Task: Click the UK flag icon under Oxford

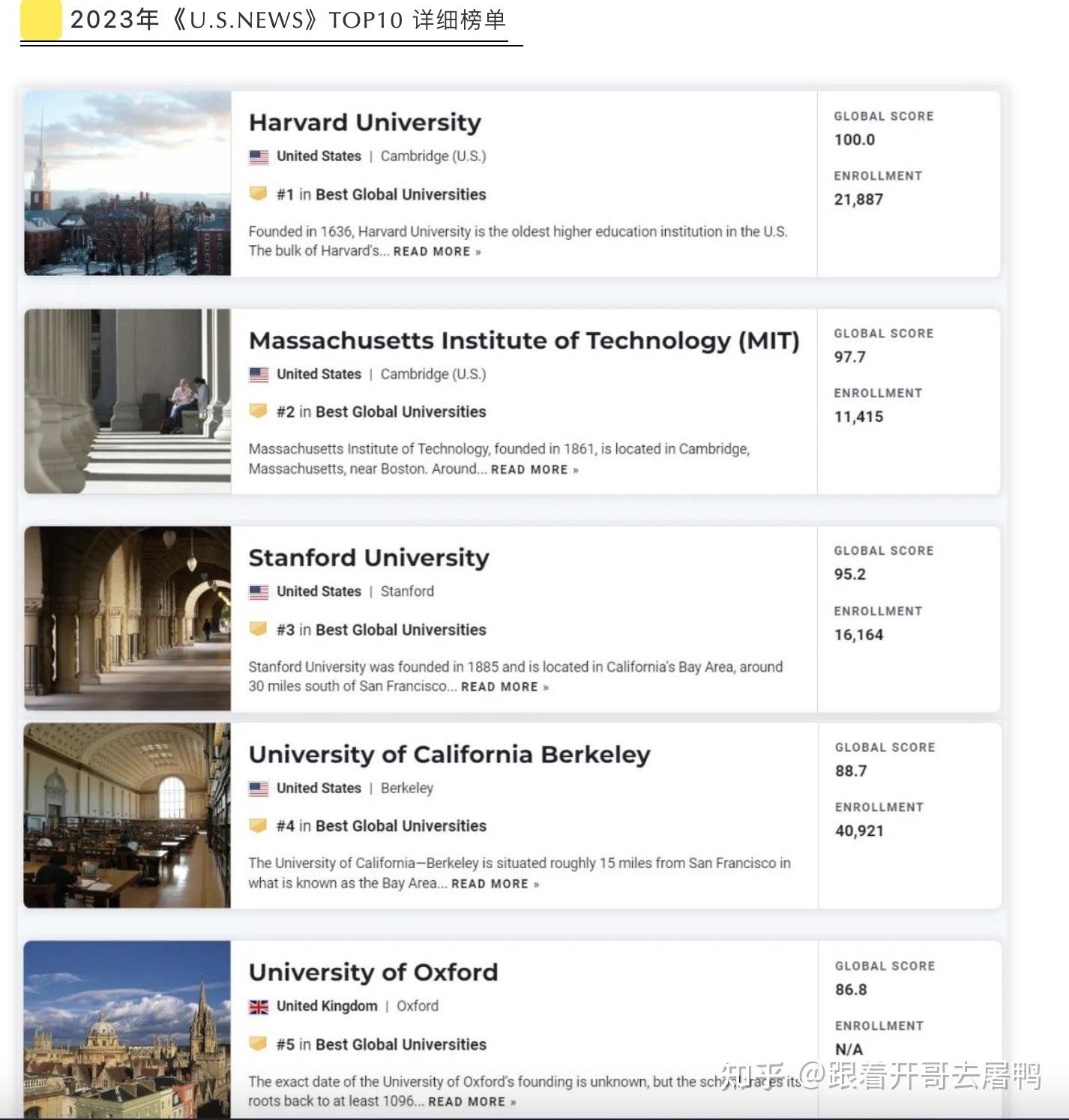Action: point(259,1007)
